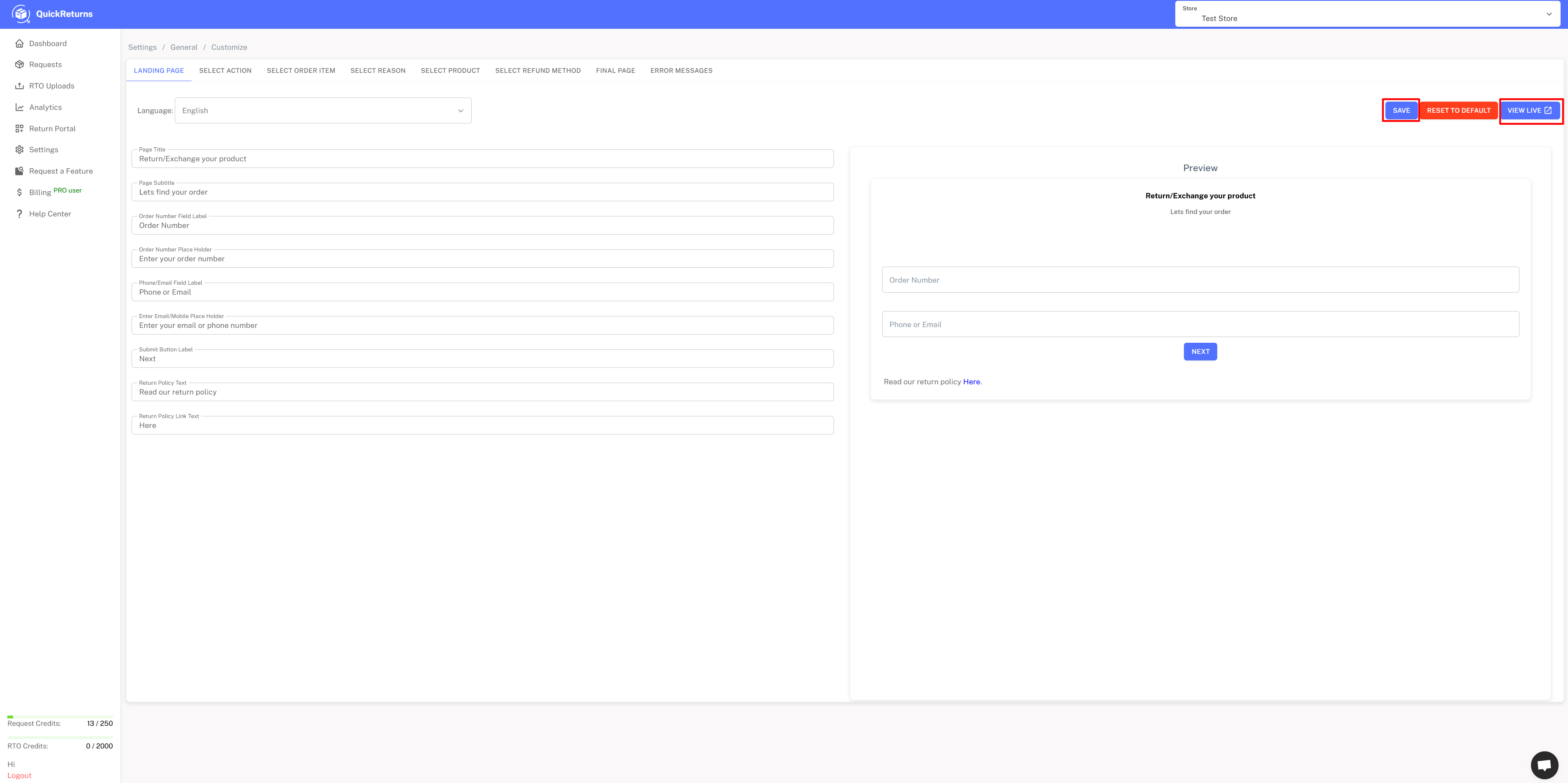This screenshot has height=783, width=1568.
Task: Click the Order Number Field Label input
Action: click(482, 225)
